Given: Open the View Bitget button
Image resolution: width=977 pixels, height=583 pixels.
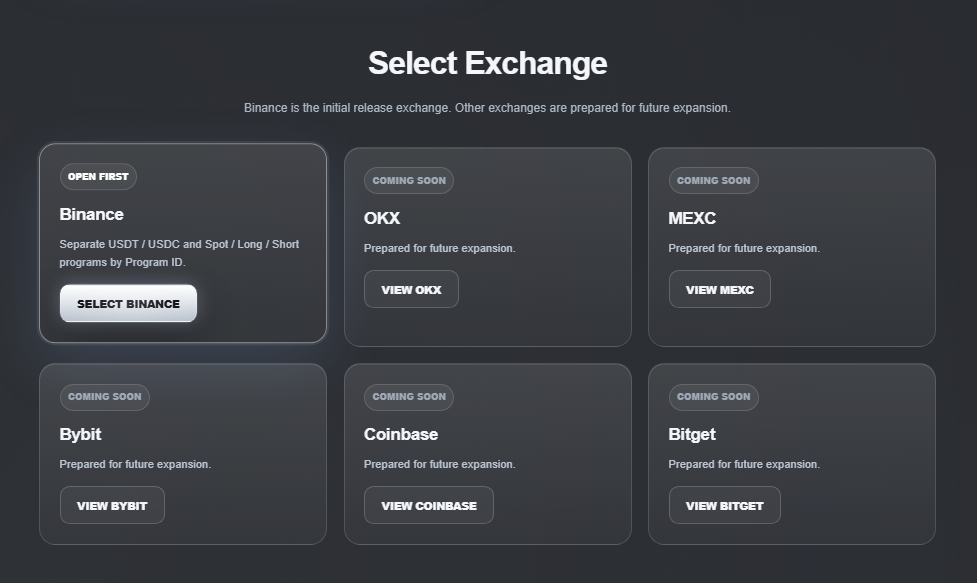Looking at the screenshot, I should tap(725, 505).
